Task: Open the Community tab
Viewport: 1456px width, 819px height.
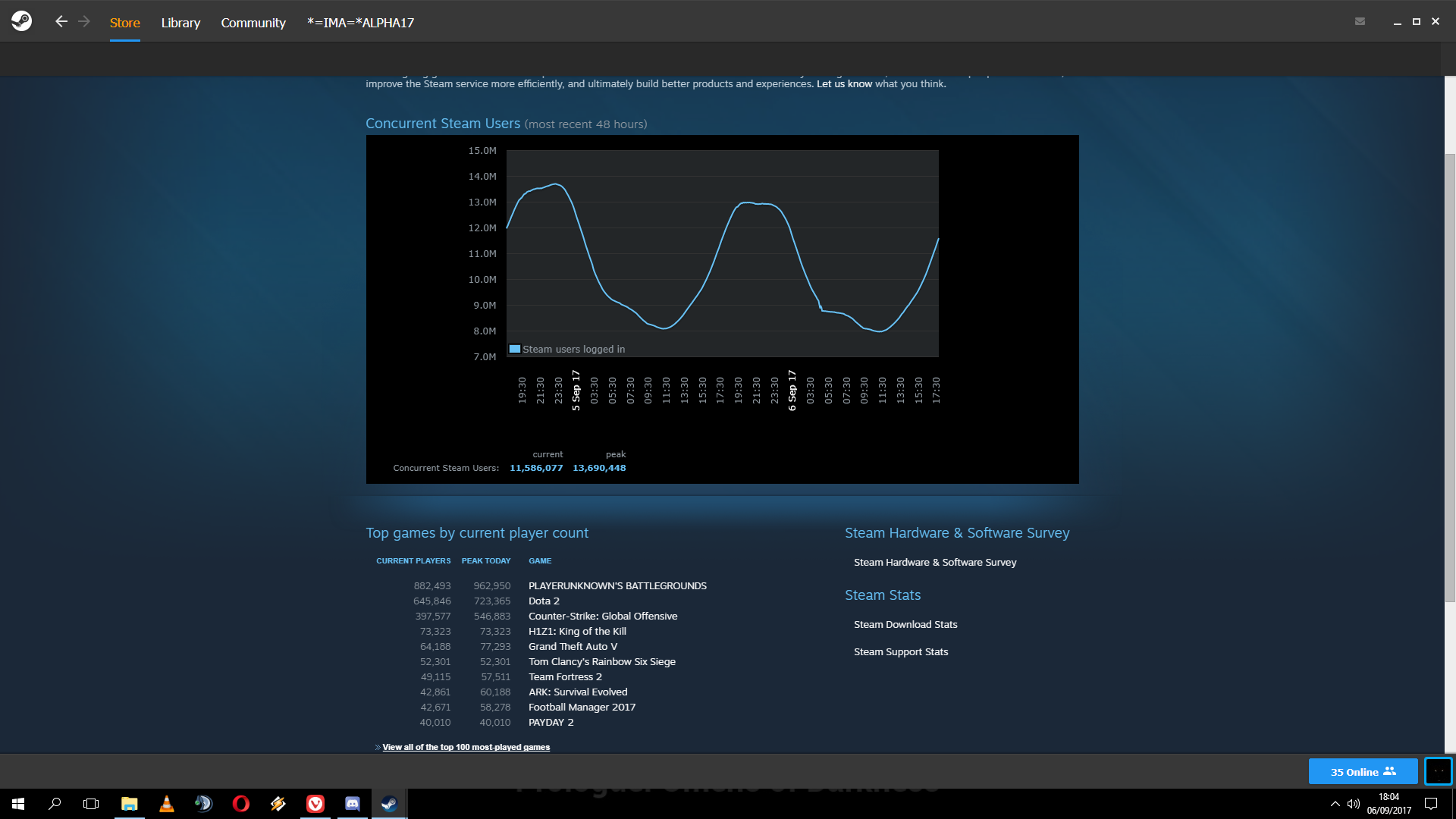Action: pos(253,23)
